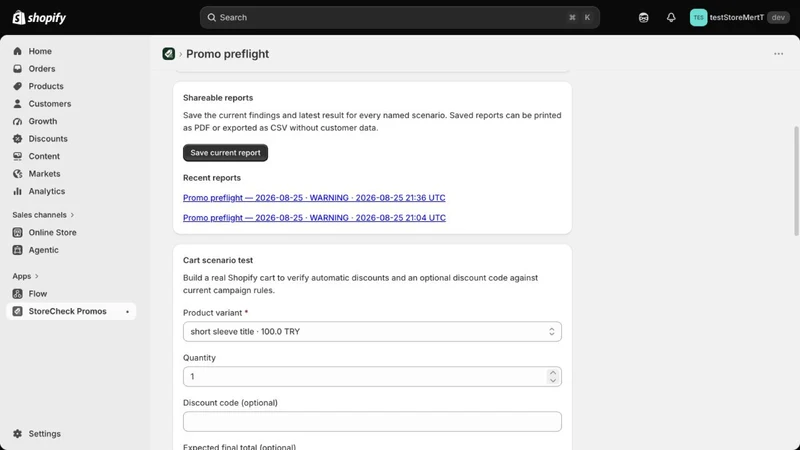Open the Home icon in sidebar
Viewport: 800px width, 450px height.
(x=17, y=51)
